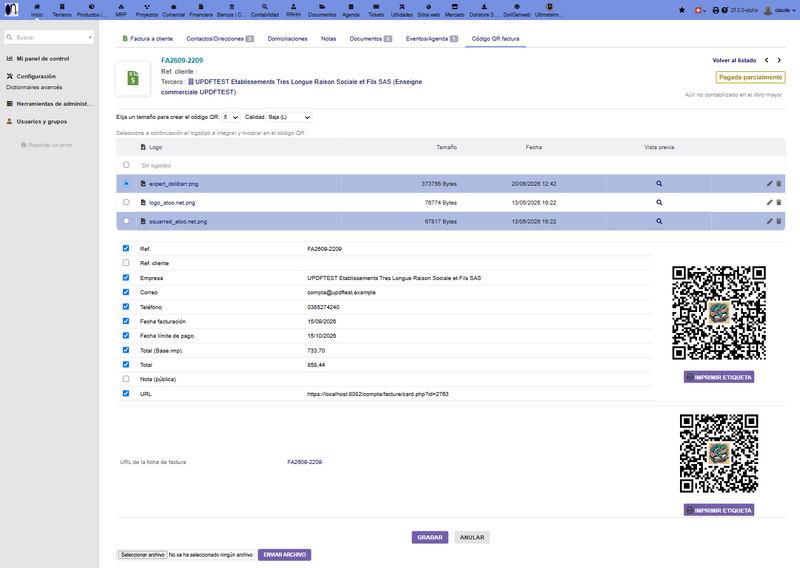This screenshot has height=568, width=800.
Task: Click the print page icon in top bar
Action: click(715, 10)
